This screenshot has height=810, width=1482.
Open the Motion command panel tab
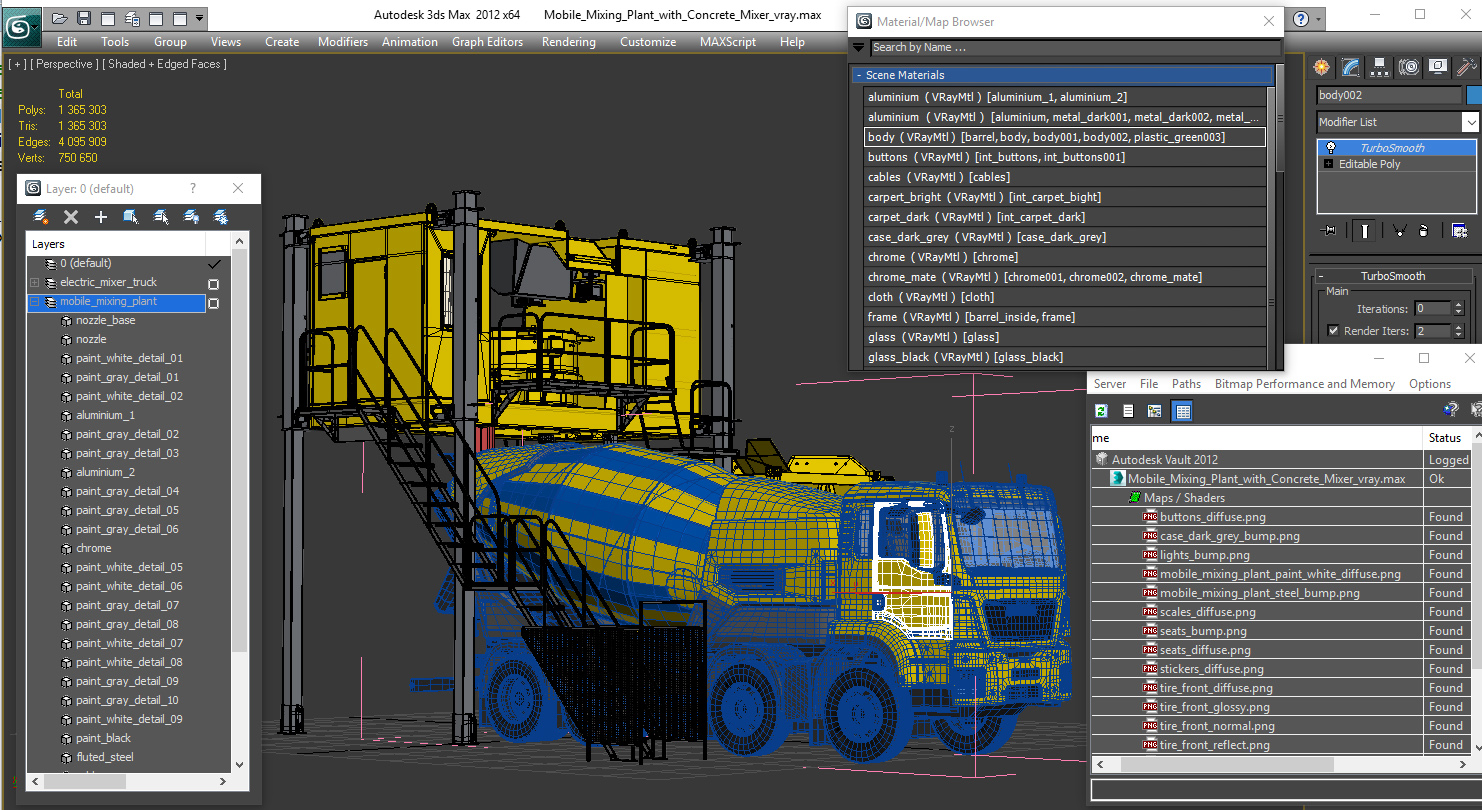coord(1409,67)
